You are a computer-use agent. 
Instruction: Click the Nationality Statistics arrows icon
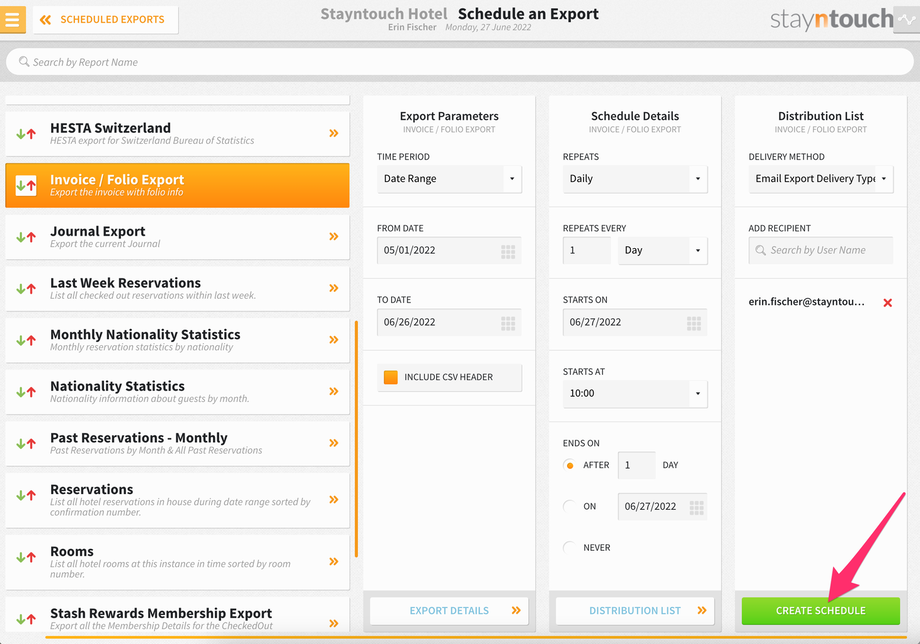(x=26, y=392)
